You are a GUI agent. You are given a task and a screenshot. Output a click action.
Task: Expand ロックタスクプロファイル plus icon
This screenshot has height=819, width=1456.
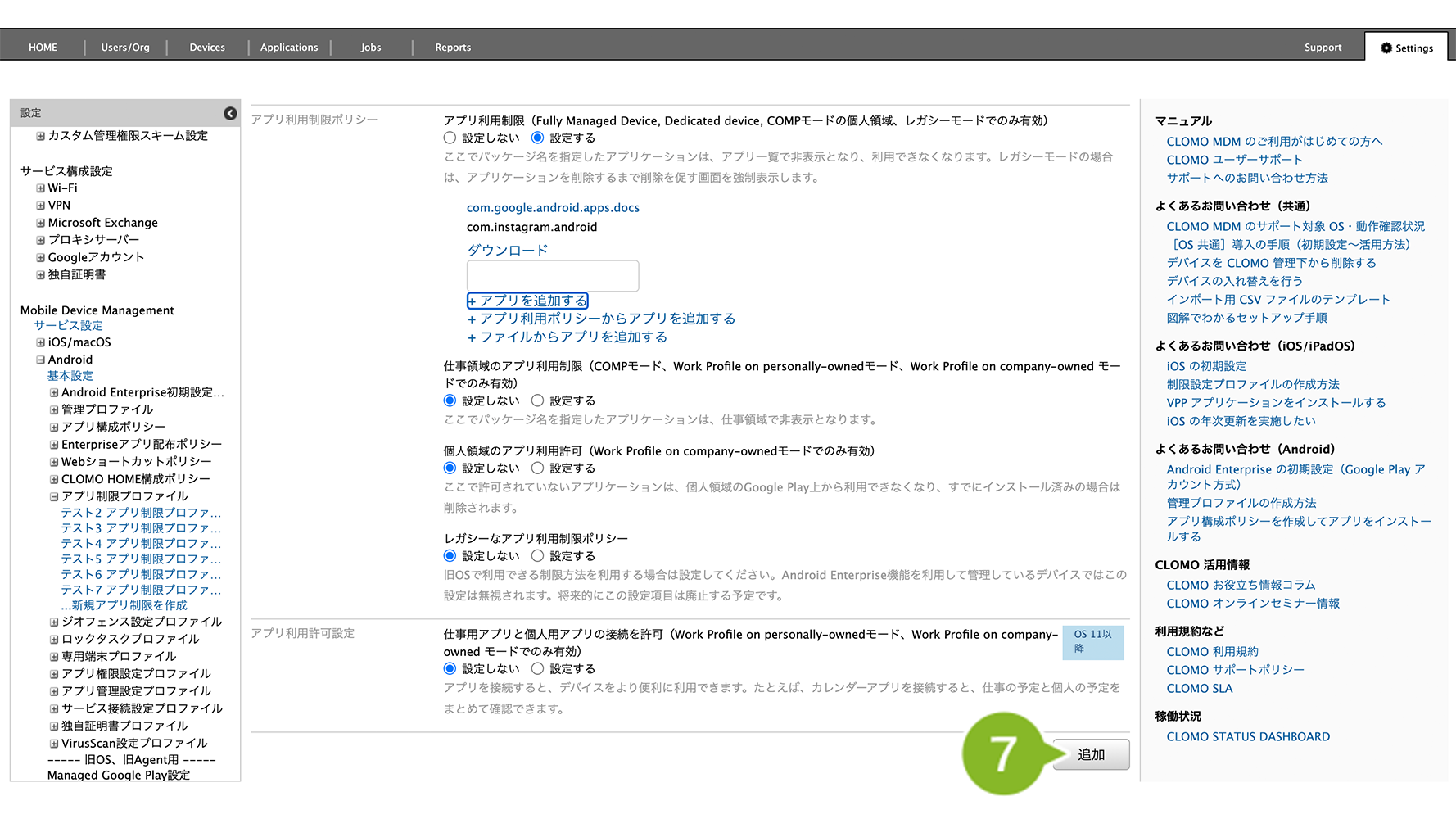54,639
